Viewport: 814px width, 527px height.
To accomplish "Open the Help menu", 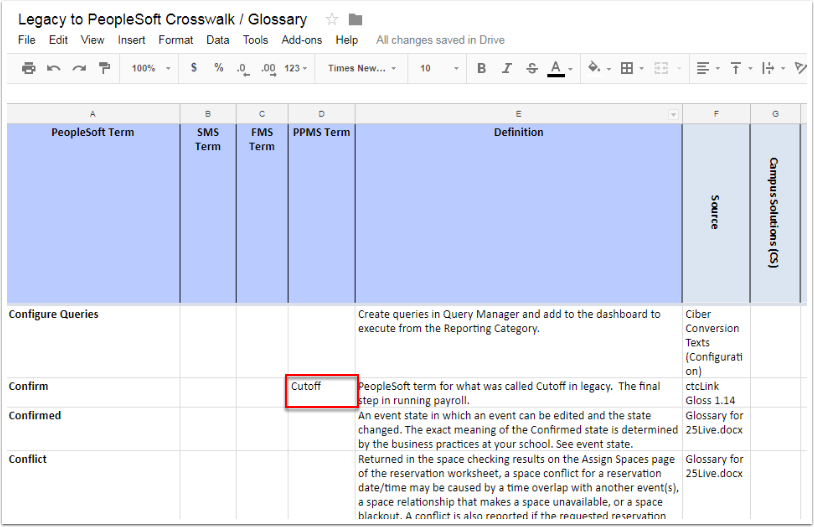I will click(x=346, y=40).
